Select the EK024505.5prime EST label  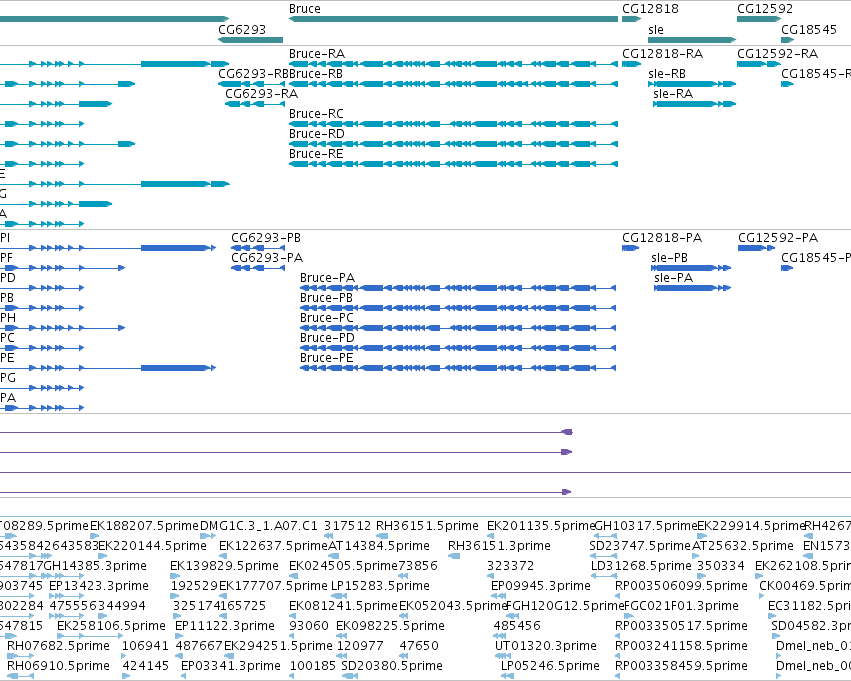344,566
